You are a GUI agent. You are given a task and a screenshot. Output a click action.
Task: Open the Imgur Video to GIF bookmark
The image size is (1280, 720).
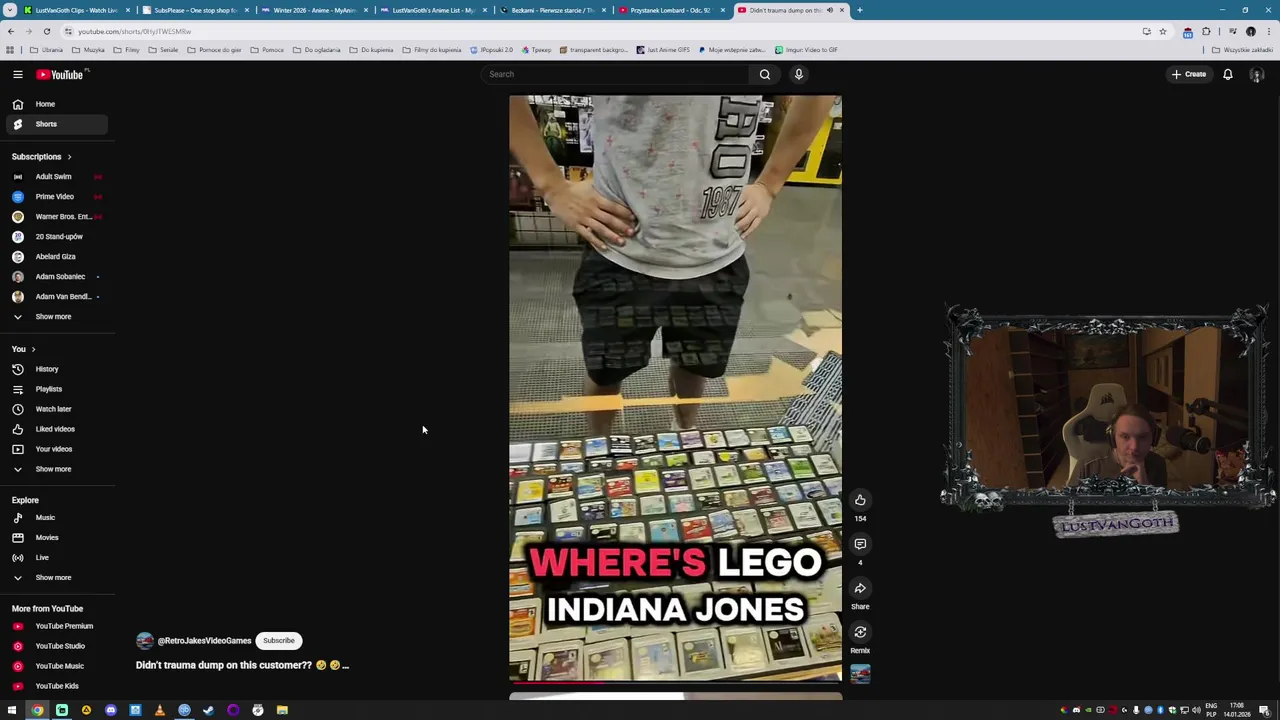pyautogui.click(x=806, y=50)
